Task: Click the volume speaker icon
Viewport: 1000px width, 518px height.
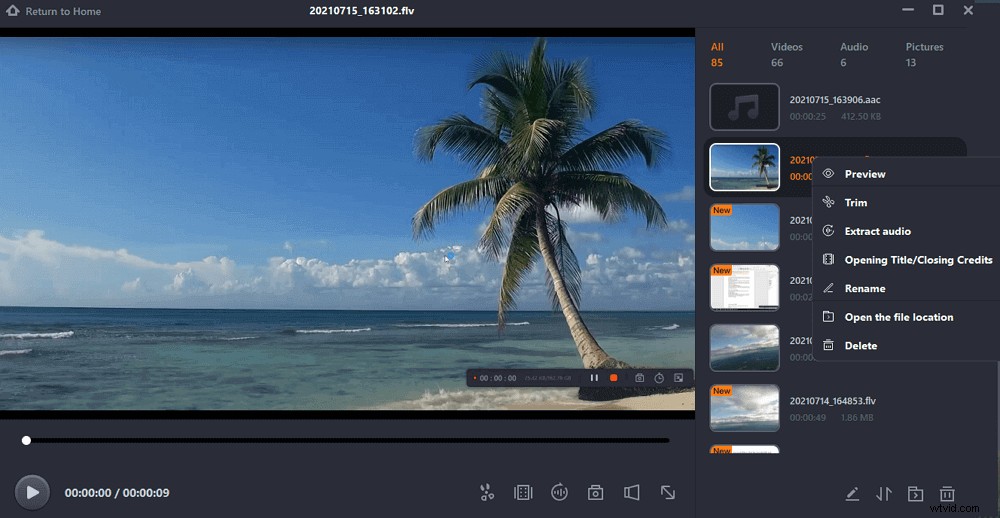Action: (631, 492)
